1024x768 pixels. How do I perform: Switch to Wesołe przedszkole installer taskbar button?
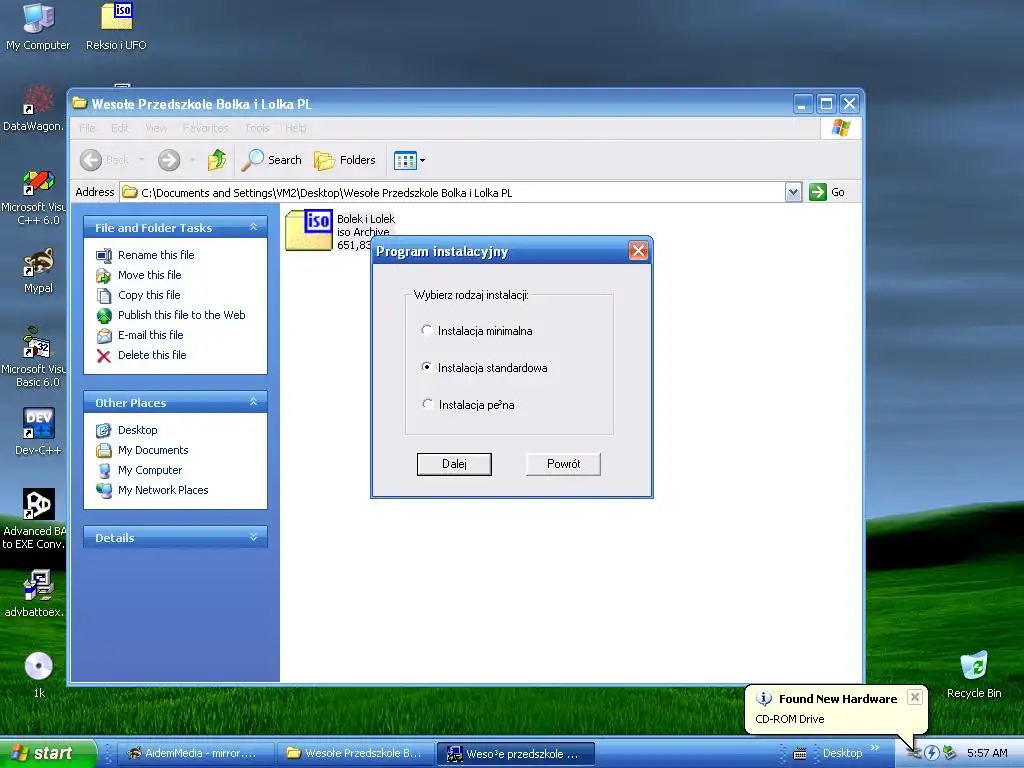516,753
